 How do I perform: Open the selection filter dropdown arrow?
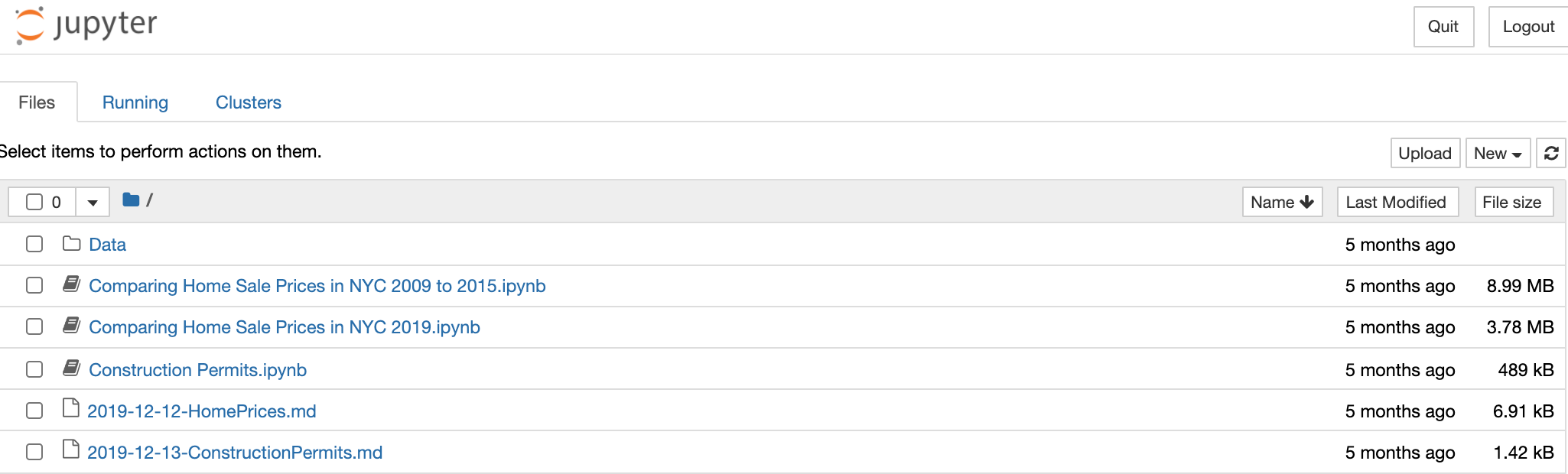tap(92, 201)
